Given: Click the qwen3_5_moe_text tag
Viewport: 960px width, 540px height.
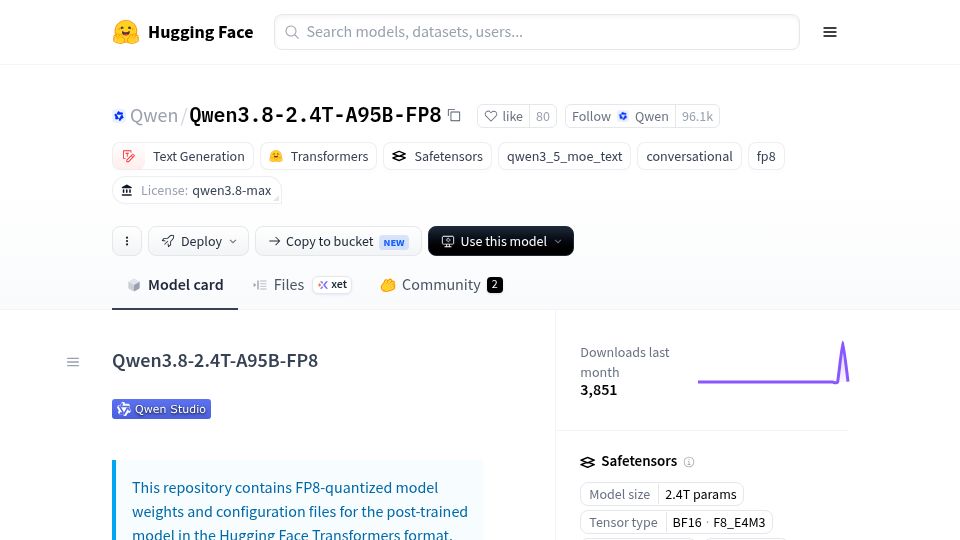Looking at the screenshot, I should (x=564, y=156).
